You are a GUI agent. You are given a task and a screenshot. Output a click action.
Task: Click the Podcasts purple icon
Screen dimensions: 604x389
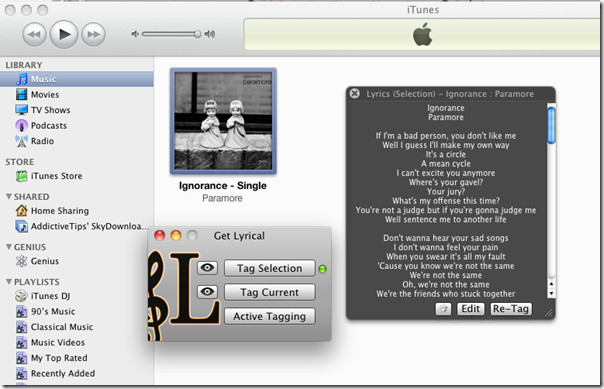coord(22,126)
